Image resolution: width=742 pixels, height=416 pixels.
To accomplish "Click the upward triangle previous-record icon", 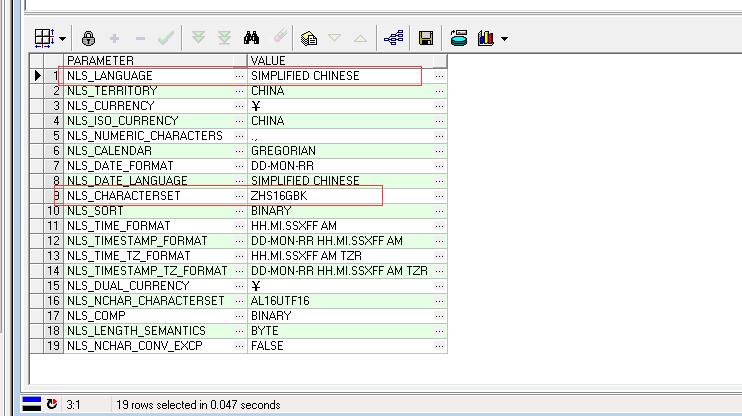I will 360,38.
